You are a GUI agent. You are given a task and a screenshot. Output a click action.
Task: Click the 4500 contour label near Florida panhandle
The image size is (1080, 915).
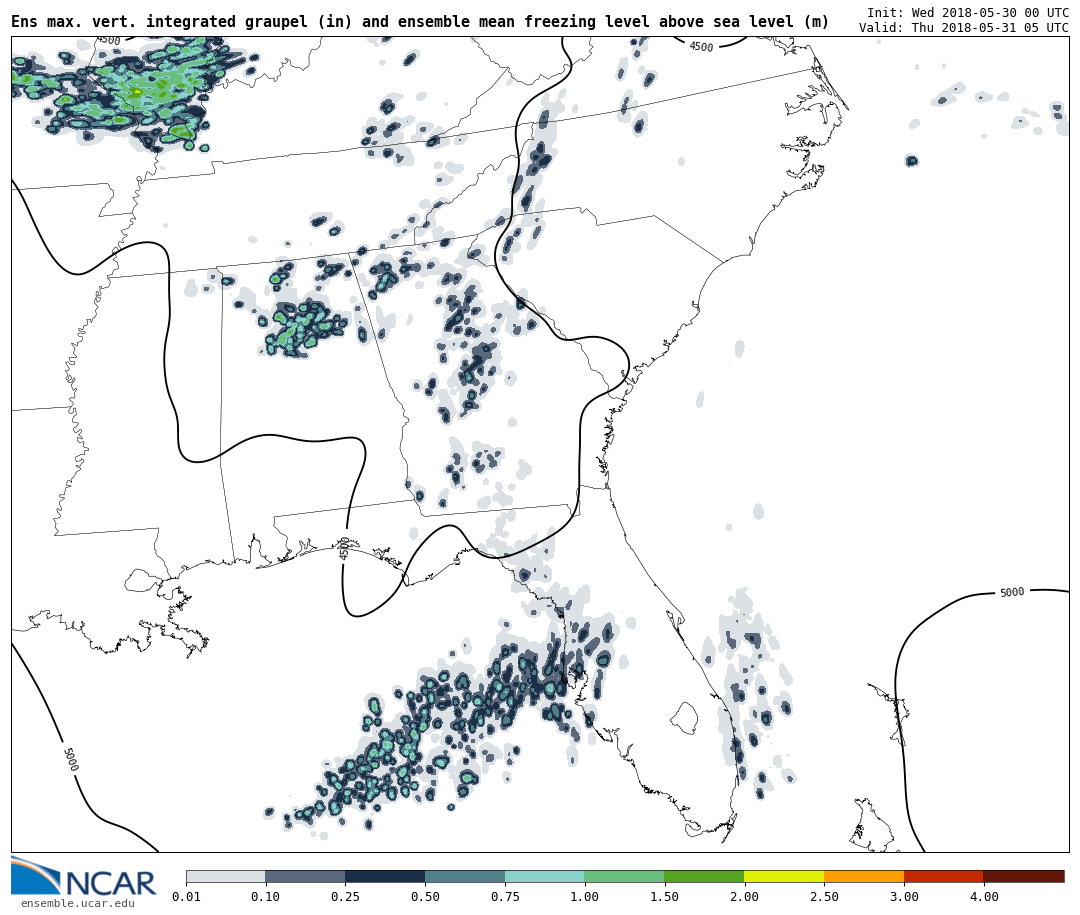[x=345, y=548]
